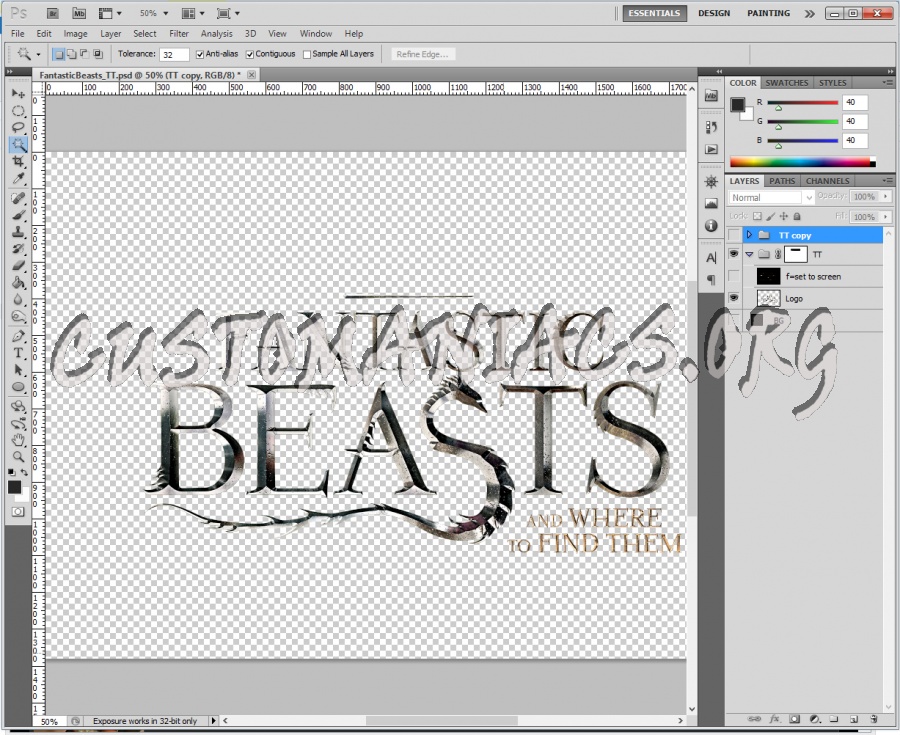Select the Zoom tool
Viewport: 900px width, 735px height.
coord(18,457)
